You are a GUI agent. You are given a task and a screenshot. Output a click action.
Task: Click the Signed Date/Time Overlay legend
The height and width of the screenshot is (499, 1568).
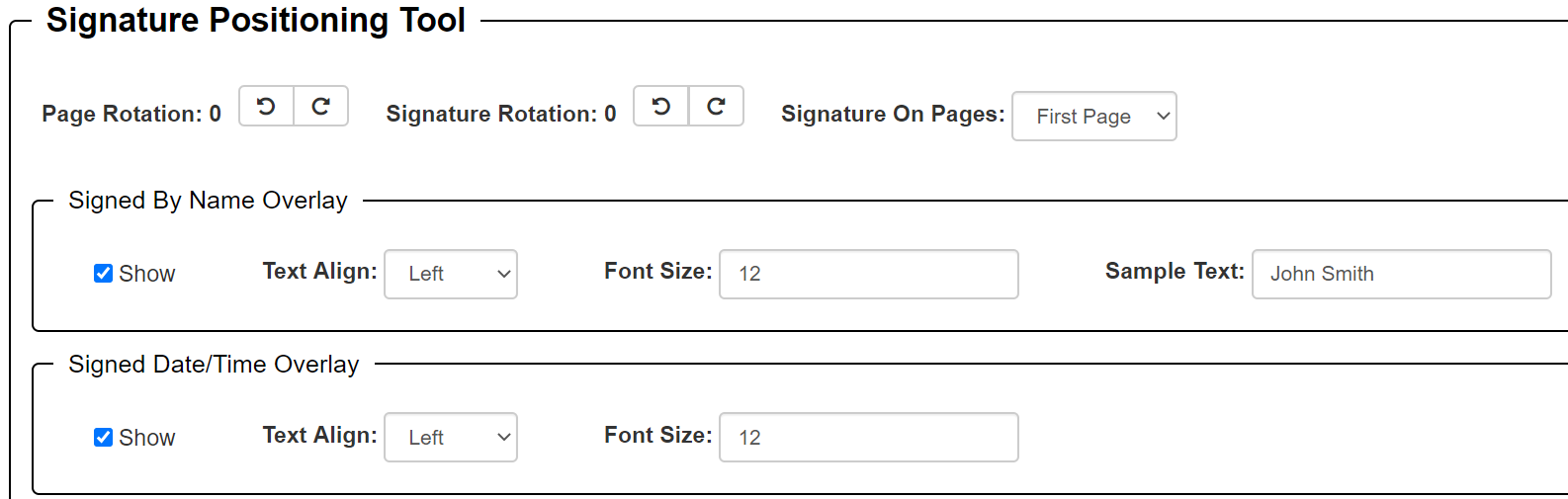[x=214, y=365]
